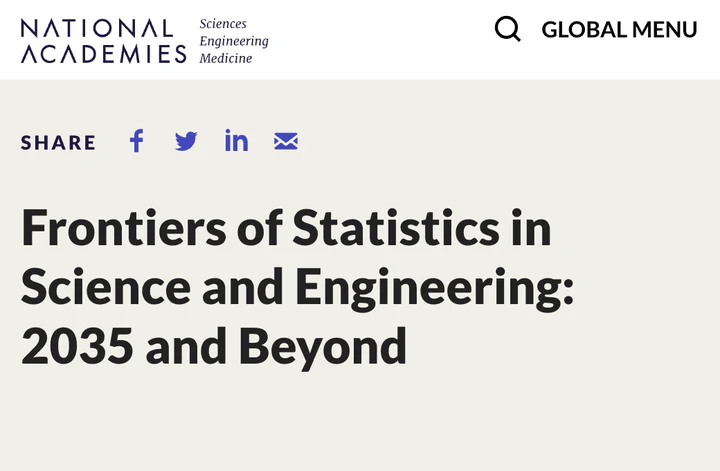720x471 pixels.
Task: Click the Medicine tagline text
Action: (x=226, y=58)
